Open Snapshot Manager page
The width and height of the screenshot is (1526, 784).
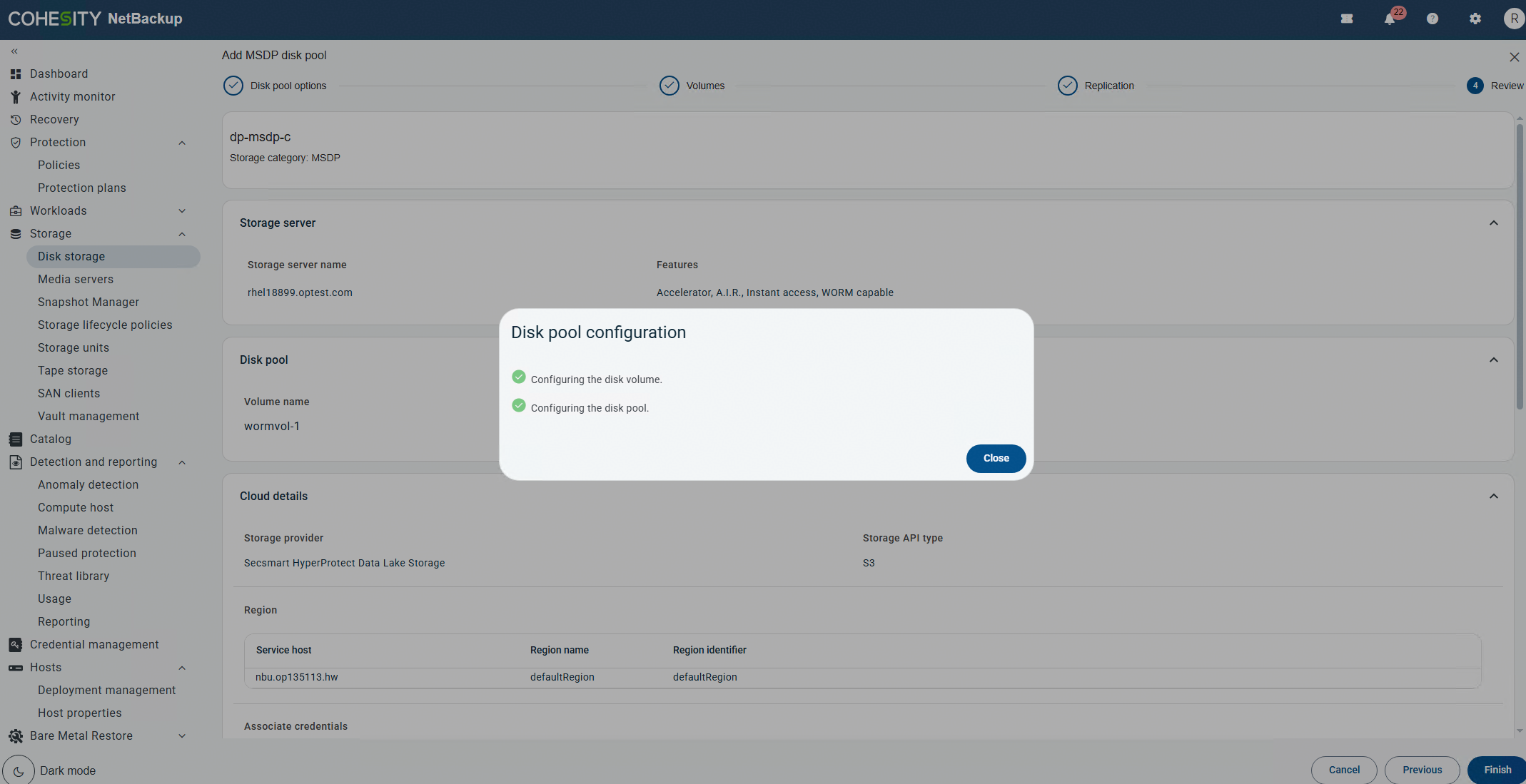(x=89, y=302)
